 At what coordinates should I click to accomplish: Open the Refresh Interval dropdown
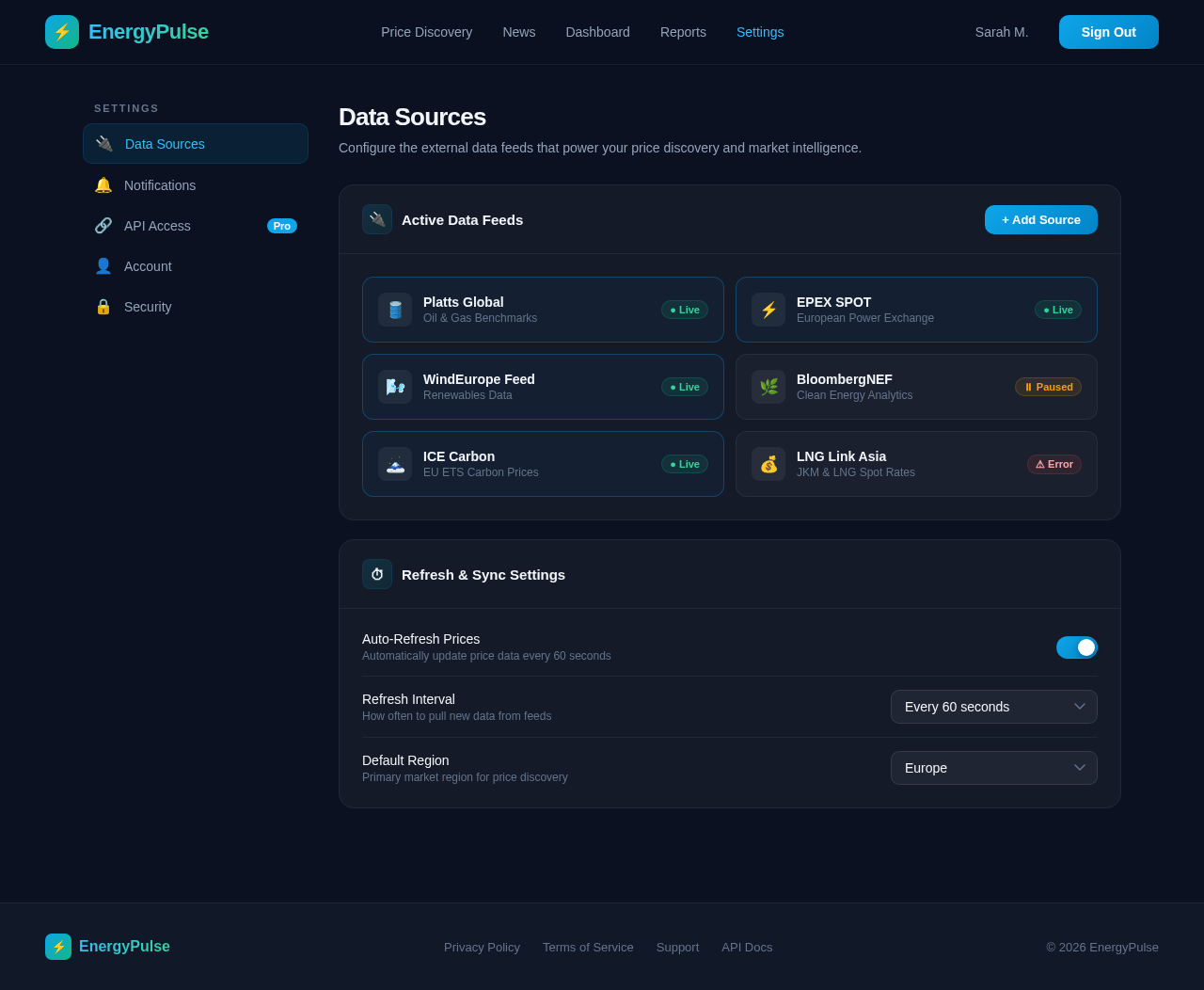pyautogui.click(x=993, y=707)
